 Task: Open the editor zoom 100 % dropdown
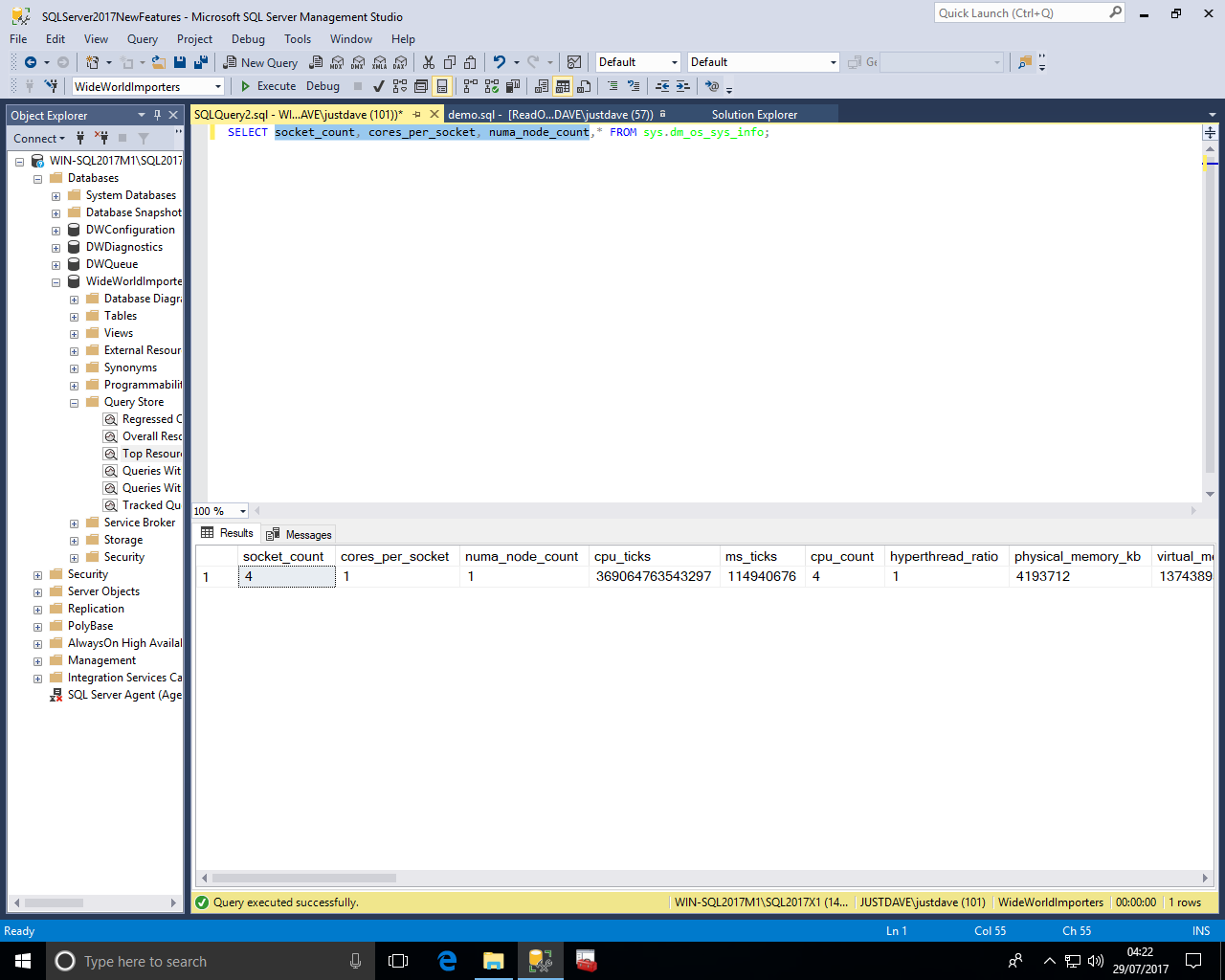(242, 511)
